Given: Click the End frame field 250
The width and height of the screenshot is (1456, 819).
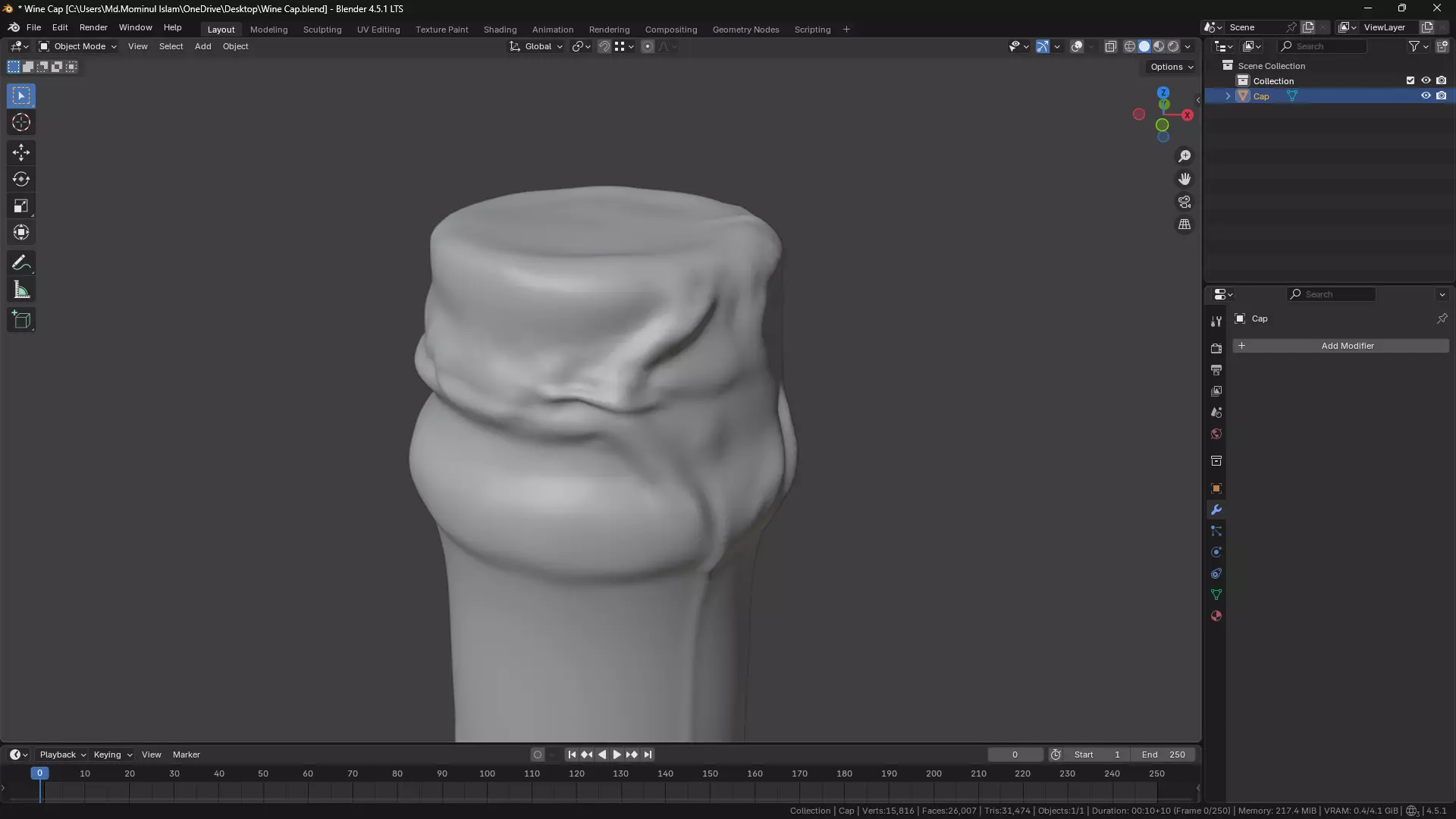Looking at the screenshot, I should 1163,755.
